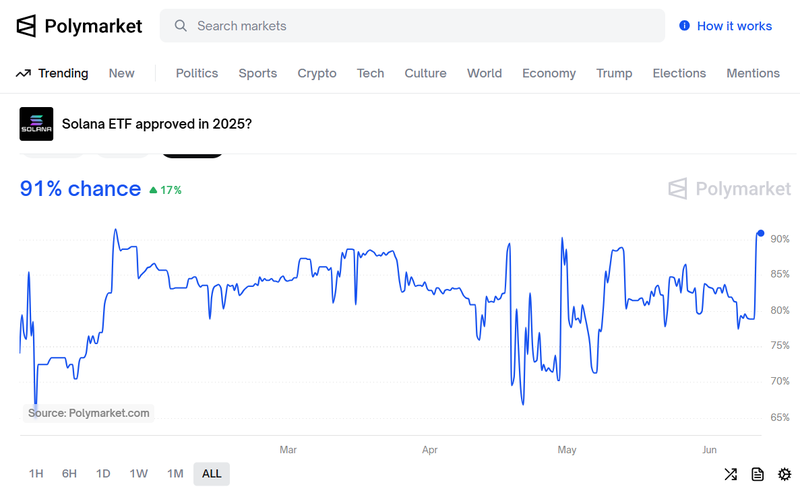Open the Tech category
Screen dimensions: 800x497
click(x=370, y=73)
